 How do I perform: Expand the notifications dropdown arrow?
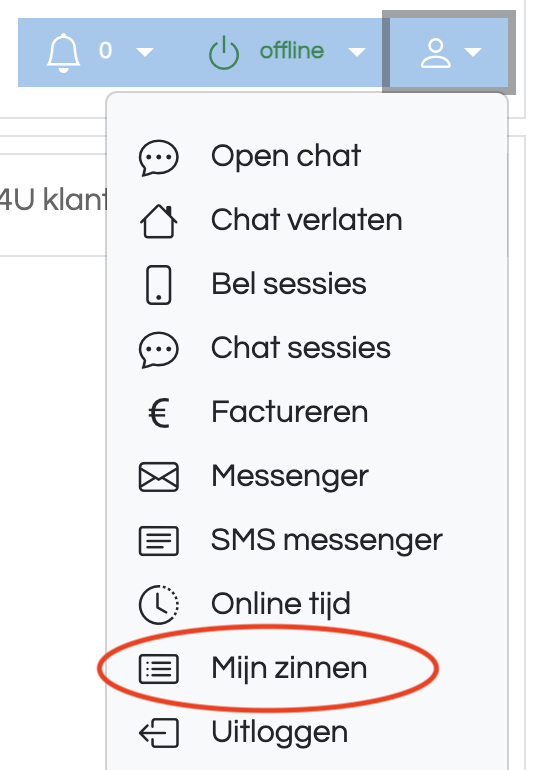(x=145, y=52)
